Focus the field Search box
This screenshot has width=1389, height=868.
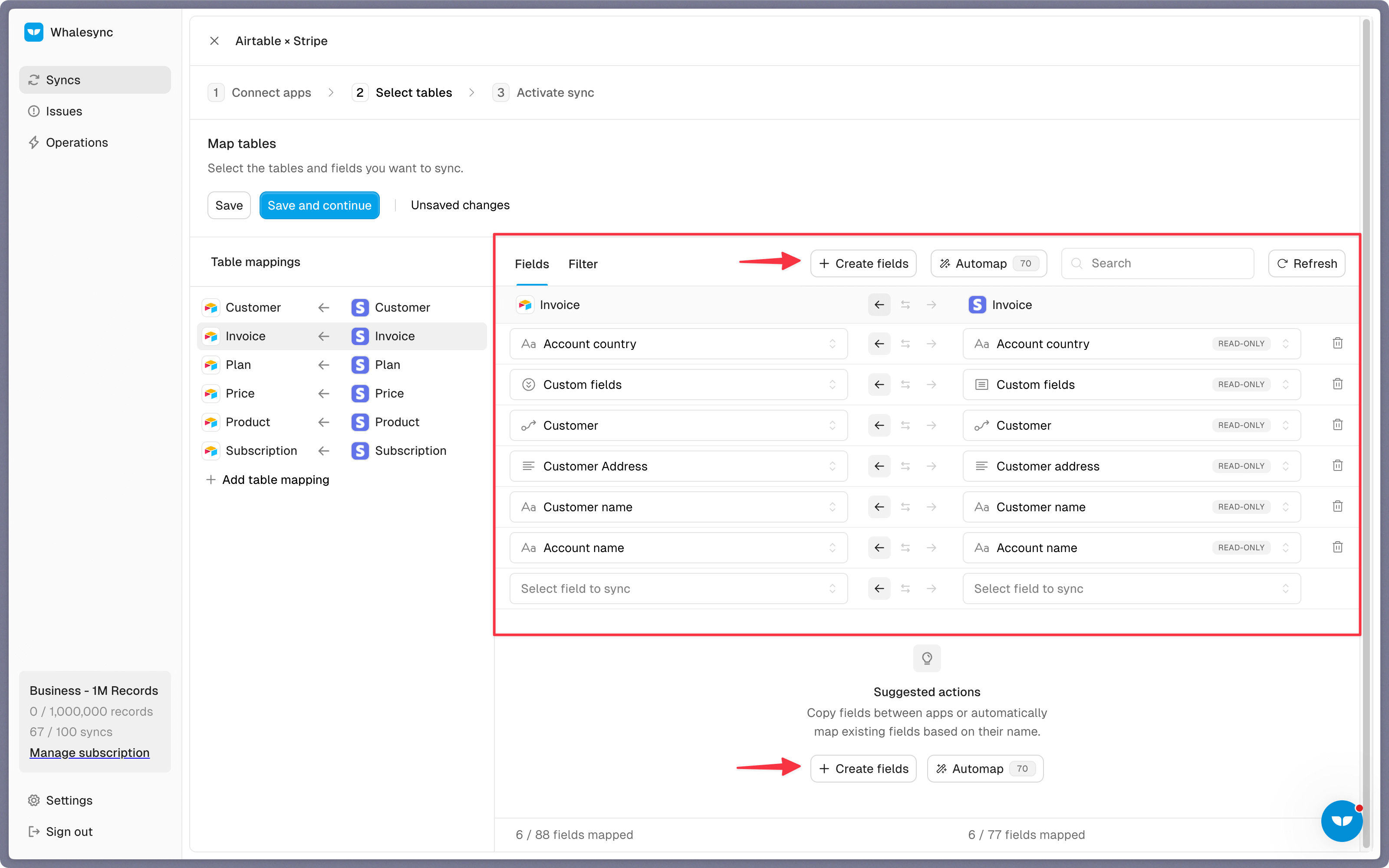coord(1157,263)
